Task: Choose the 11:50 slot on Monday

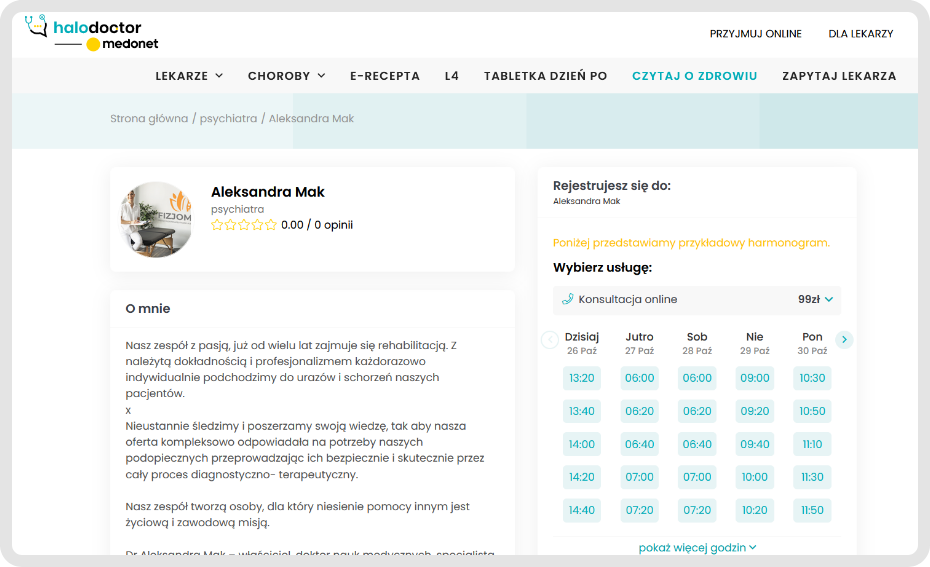Action: (x=812, y=510)
